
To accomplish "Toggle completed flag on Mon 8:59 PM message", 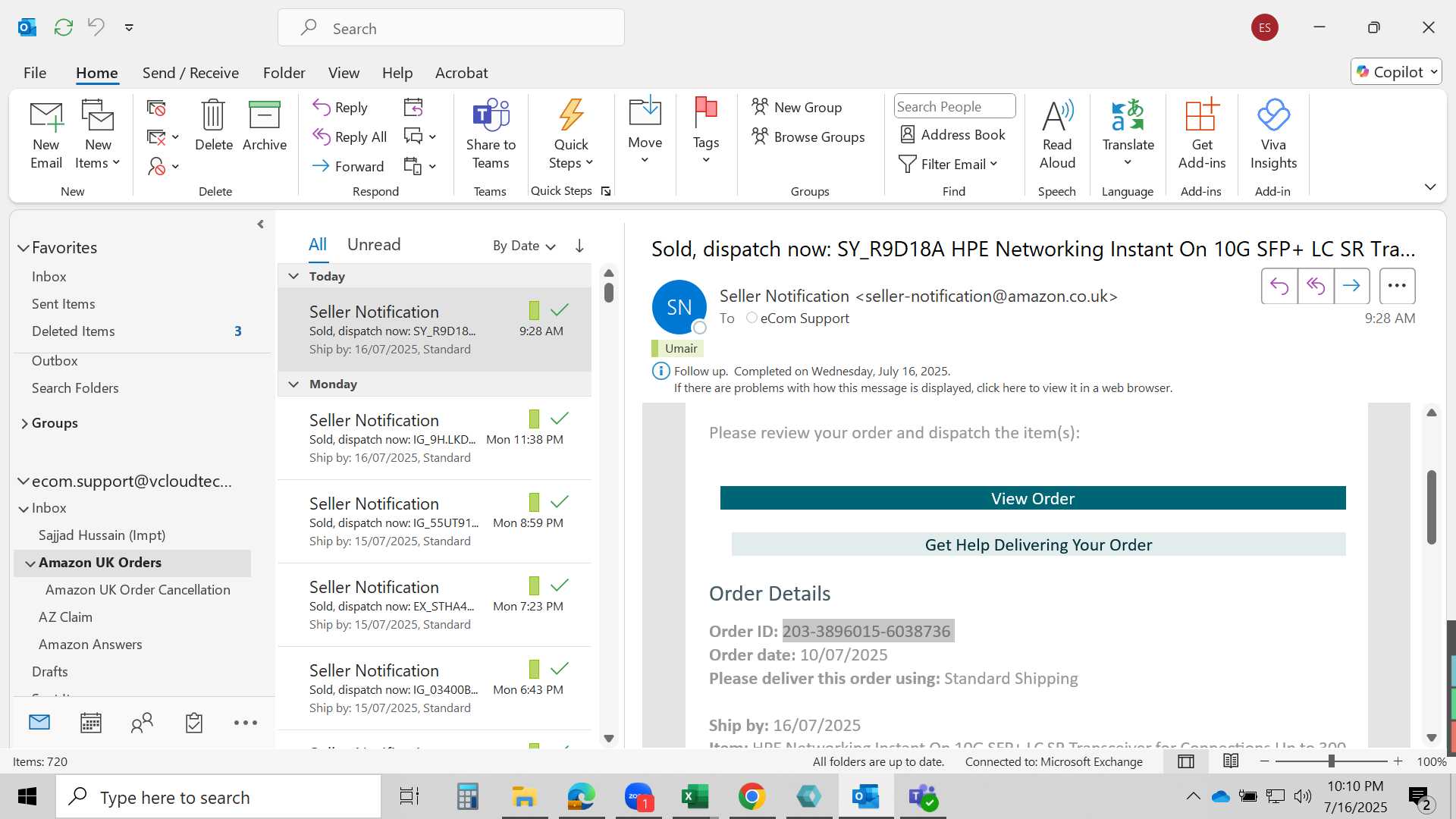I will click(560, 502).
